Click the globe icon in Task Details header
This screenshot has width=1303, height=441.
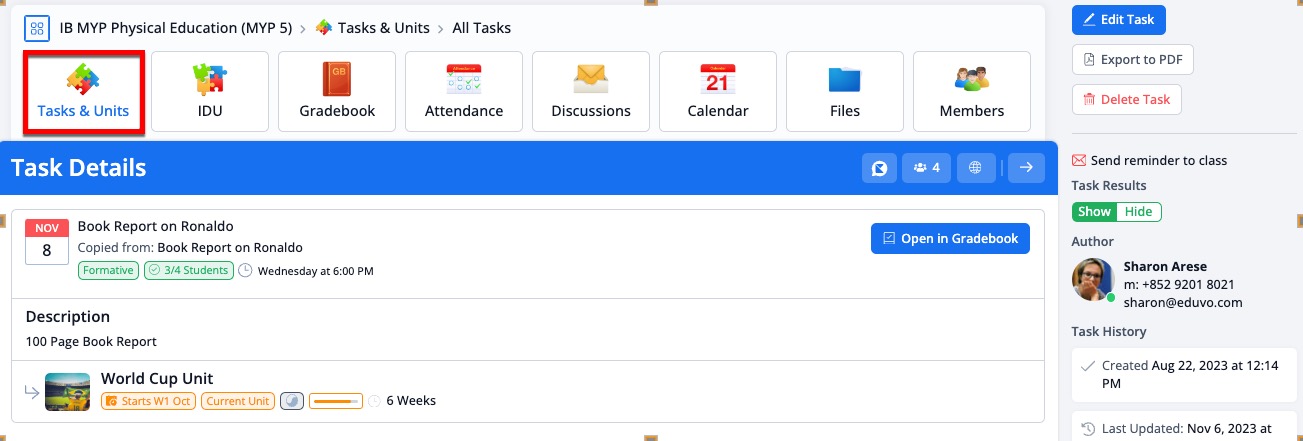(x=976, y=168)
